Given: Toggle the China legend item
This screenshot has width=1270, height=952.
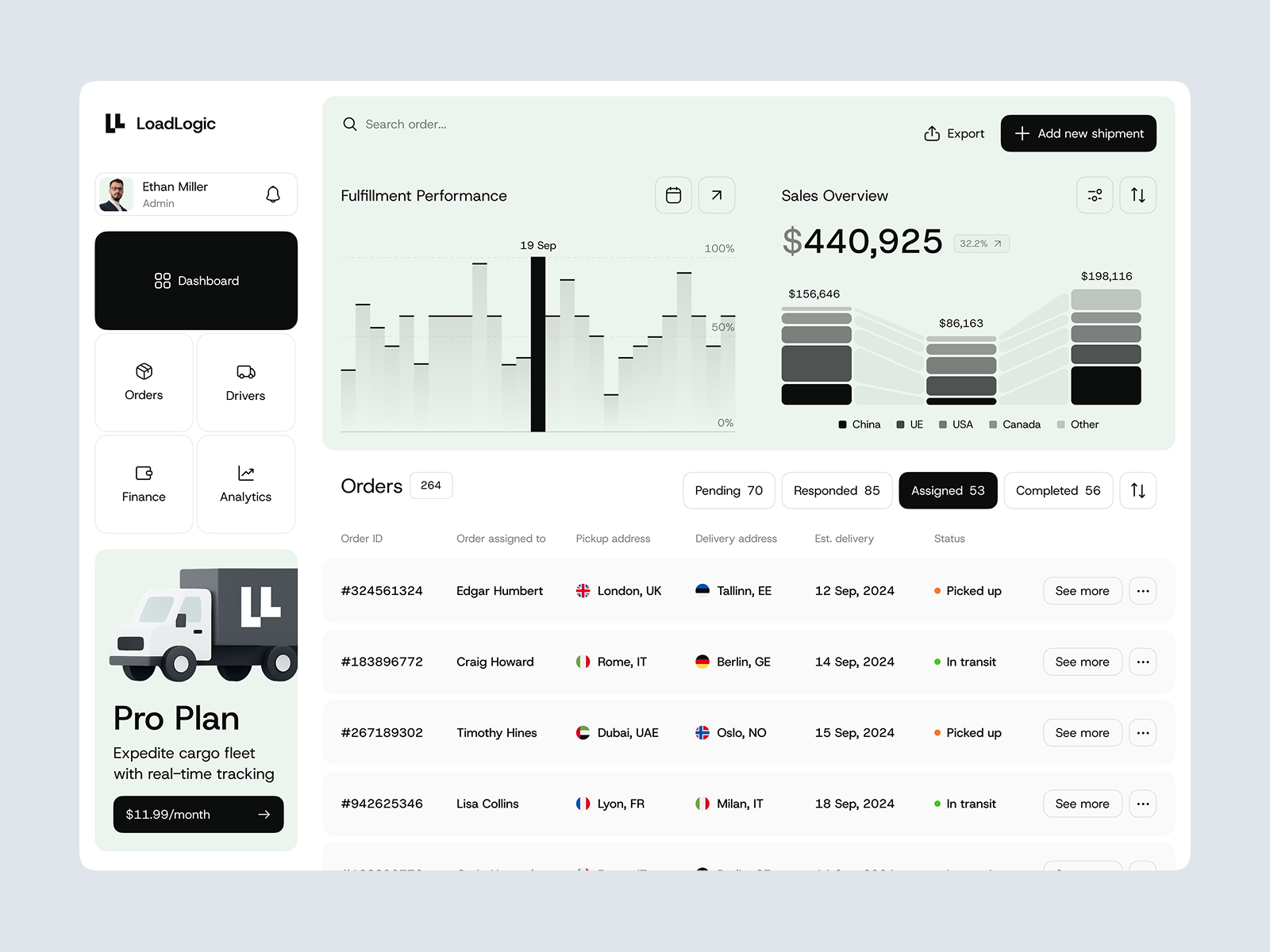Looking at the screenshot, I should click(859, 424).
